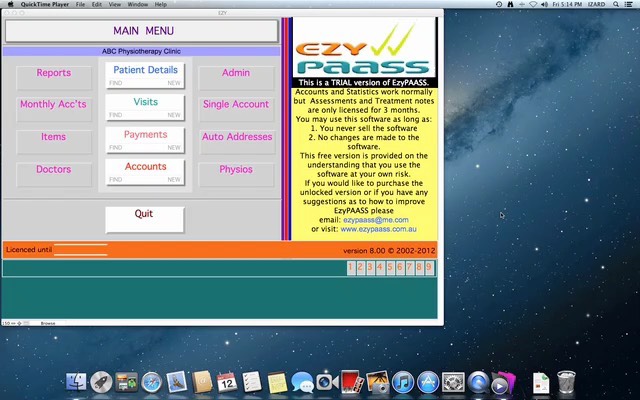Click the Patient Details button
The height and width of the screenshot is (400, 640).
click(x=145, y=70)
